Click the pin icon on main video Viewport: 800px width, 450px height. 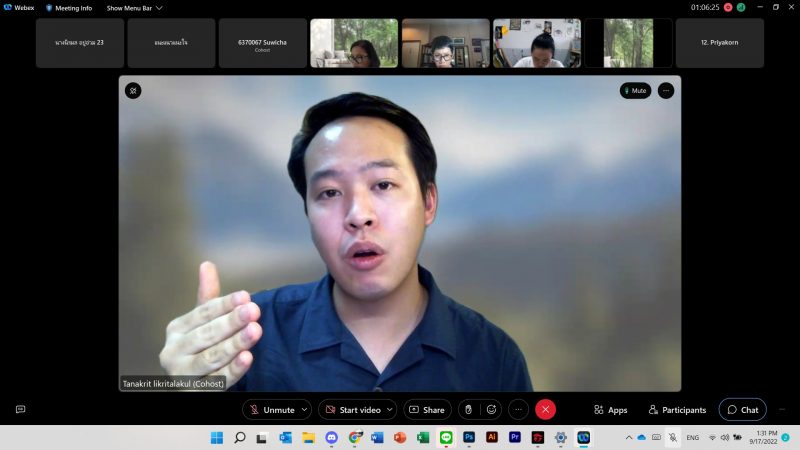click(x=133, y=91)
